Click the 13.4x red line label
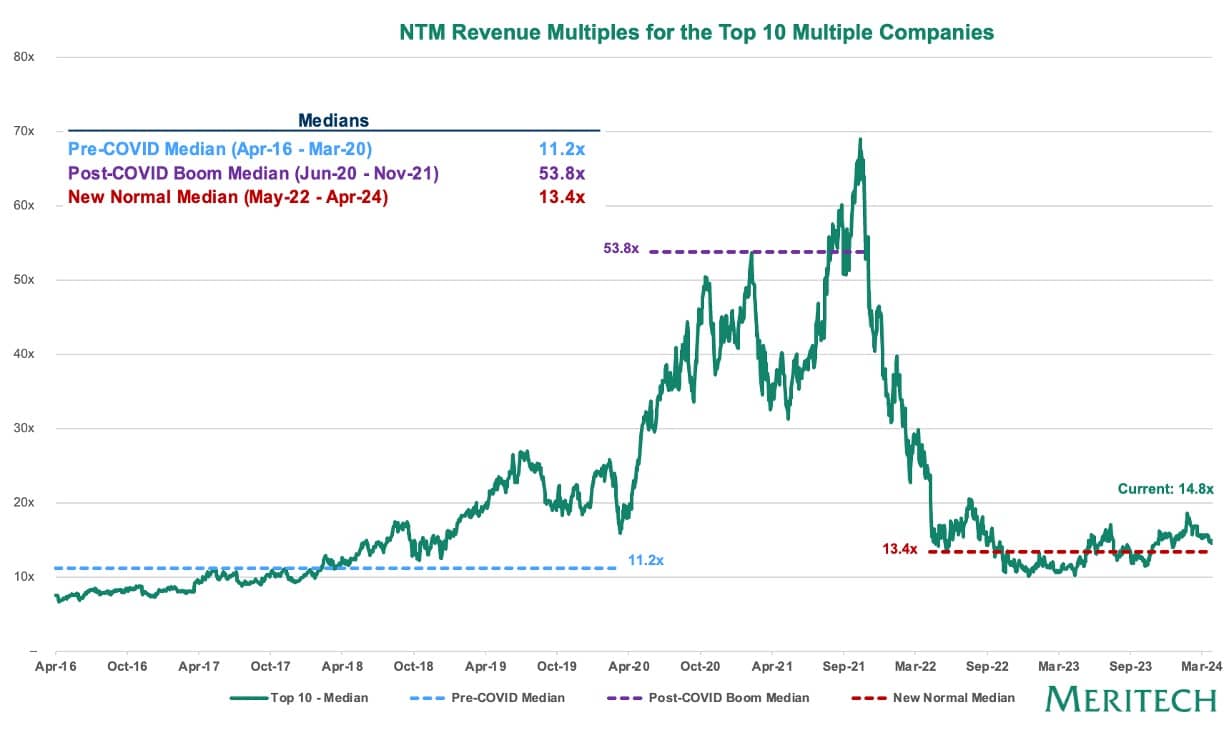This screenshot has height=736, width=1224. coord(899,548)
